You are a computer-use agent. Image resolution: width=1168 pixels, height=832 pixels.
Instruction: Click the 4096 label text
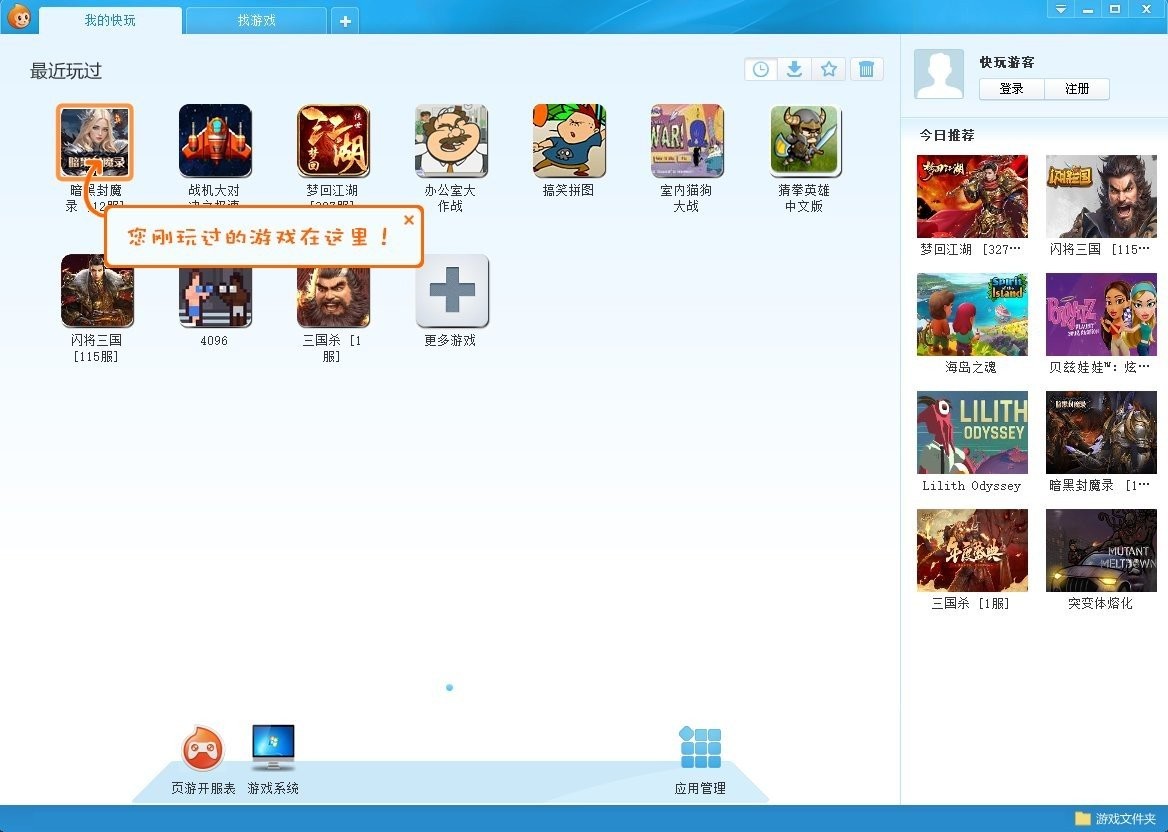coord(214,340)
